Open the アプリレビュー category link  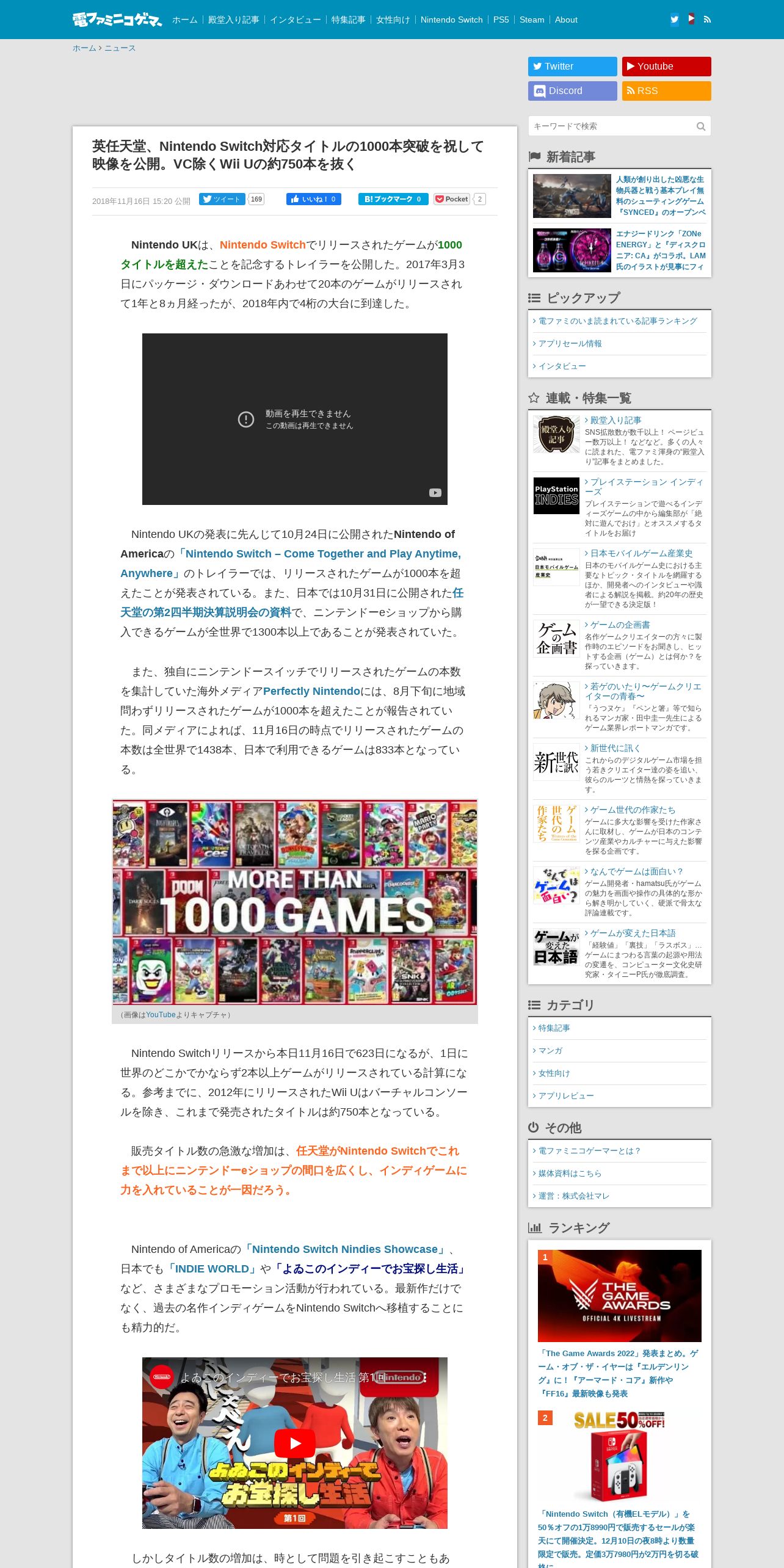[566, 1096]
